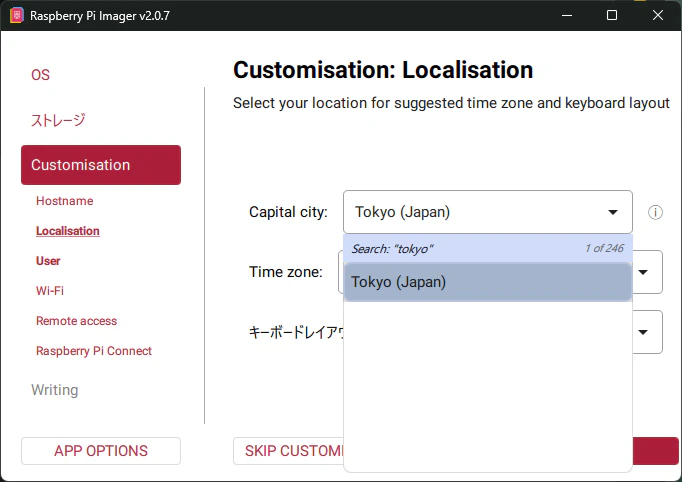The width and height of the screenshot is (682, 482).
Task: Select the Customisation step
Action: tap(101, 165)
